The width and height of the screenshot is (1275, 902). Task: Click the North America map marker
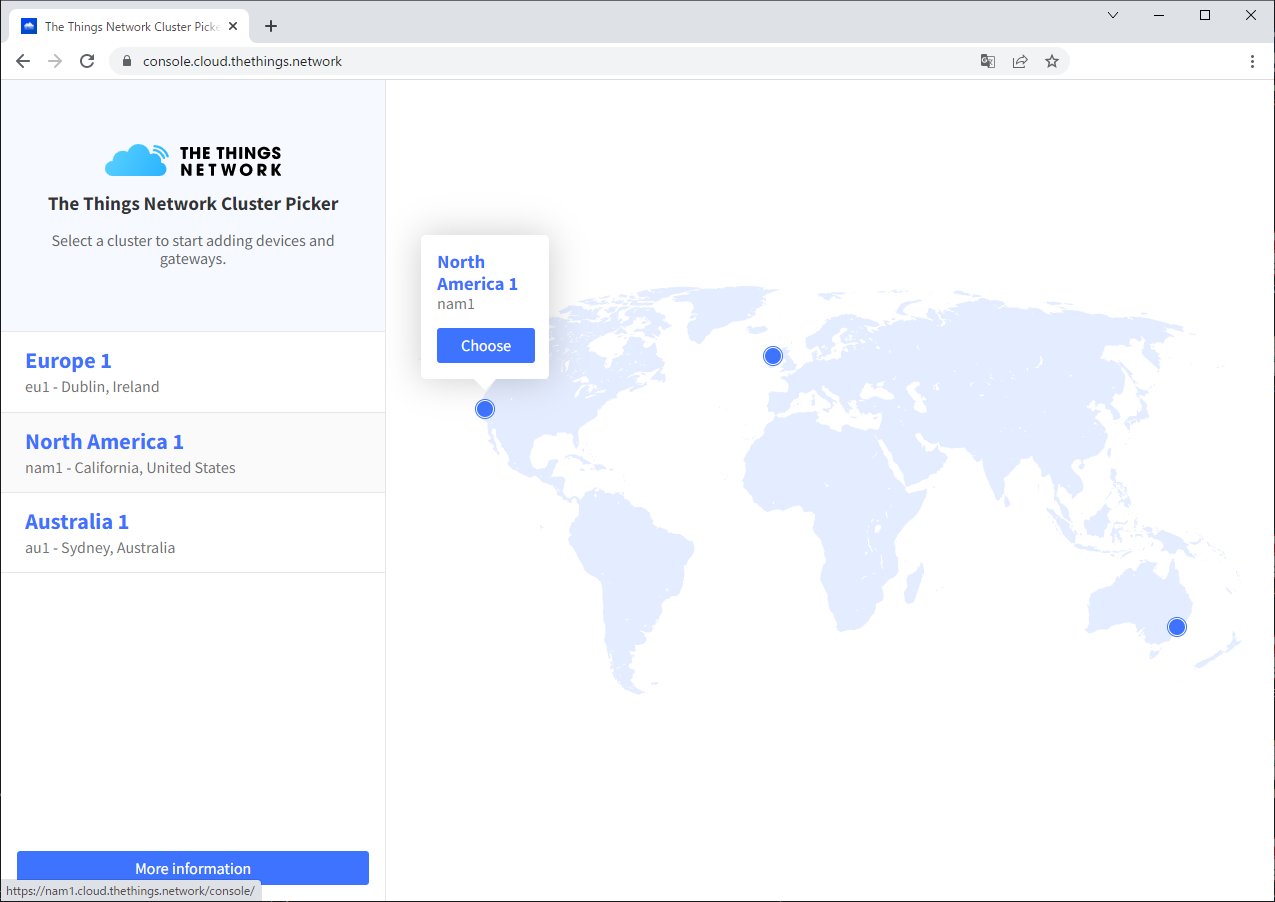tap(485, 409)
